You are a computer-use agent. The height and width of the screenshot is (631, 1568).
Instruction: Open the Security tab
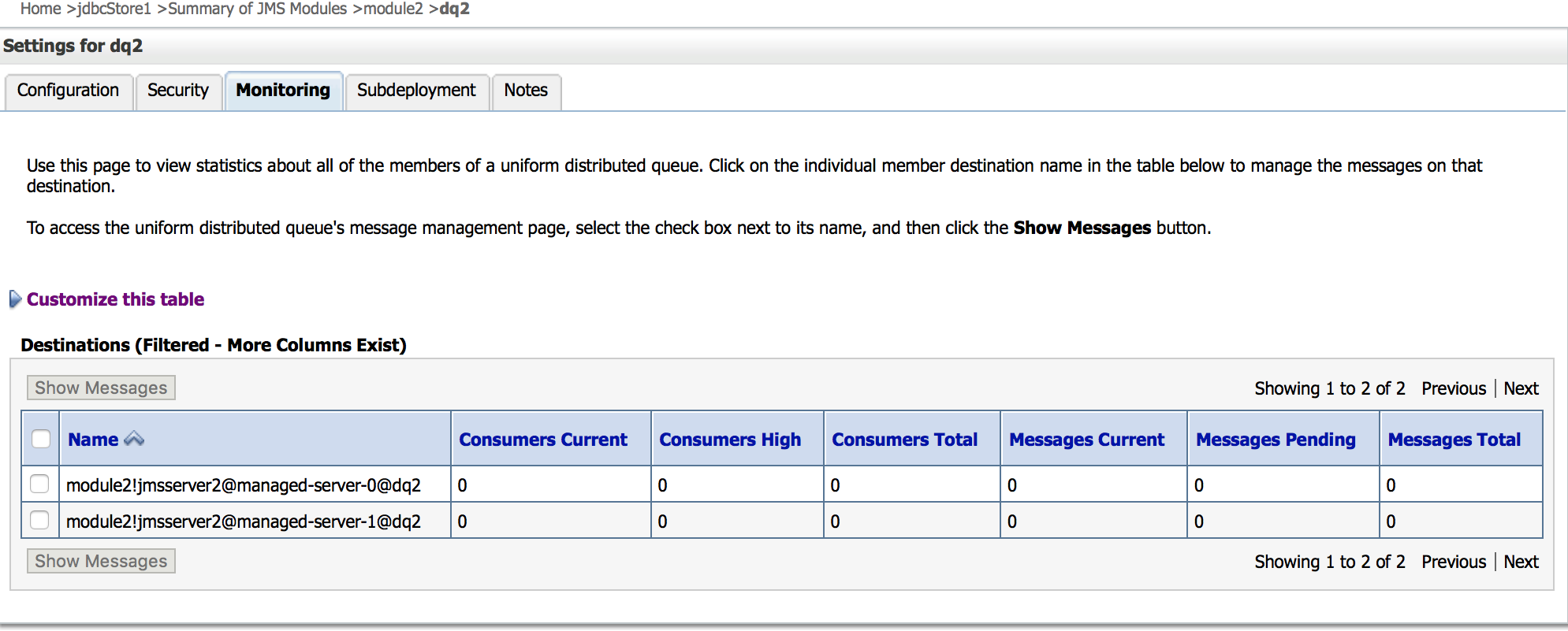[178, 91]
